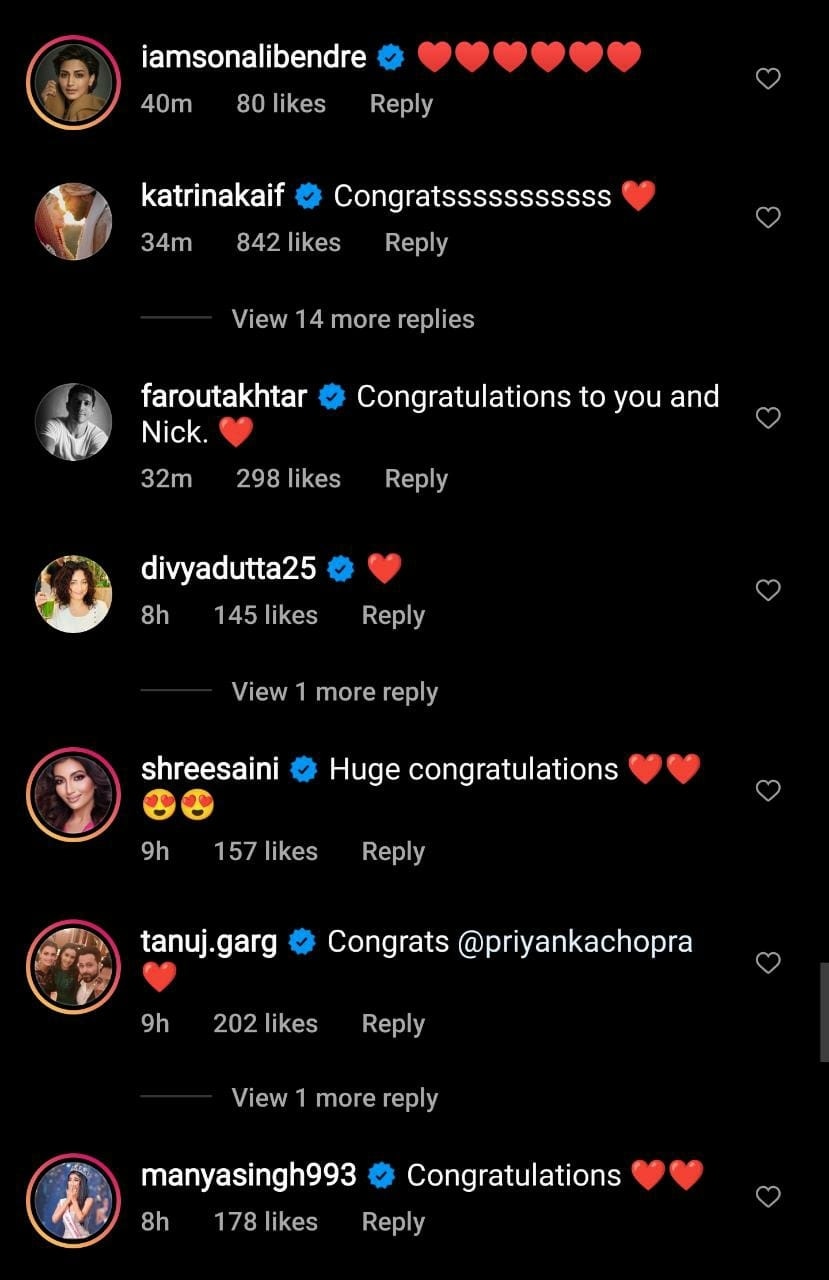The height and width of the screenshot is (1280, 829).
Task: Open the @priyankachopra mention
Action: coord(575,942)
